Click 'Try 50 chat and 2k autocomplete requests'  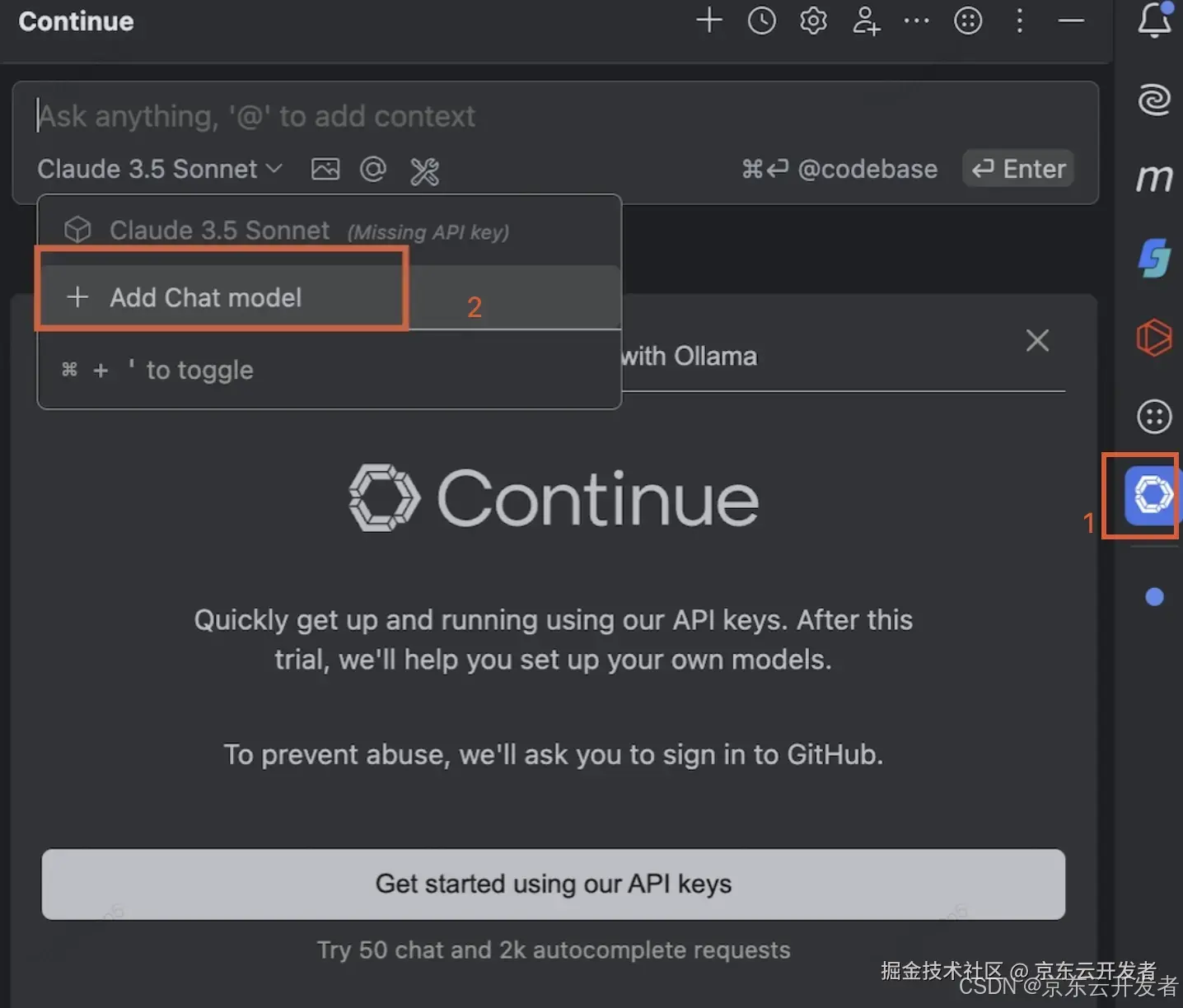pos(554,950)
